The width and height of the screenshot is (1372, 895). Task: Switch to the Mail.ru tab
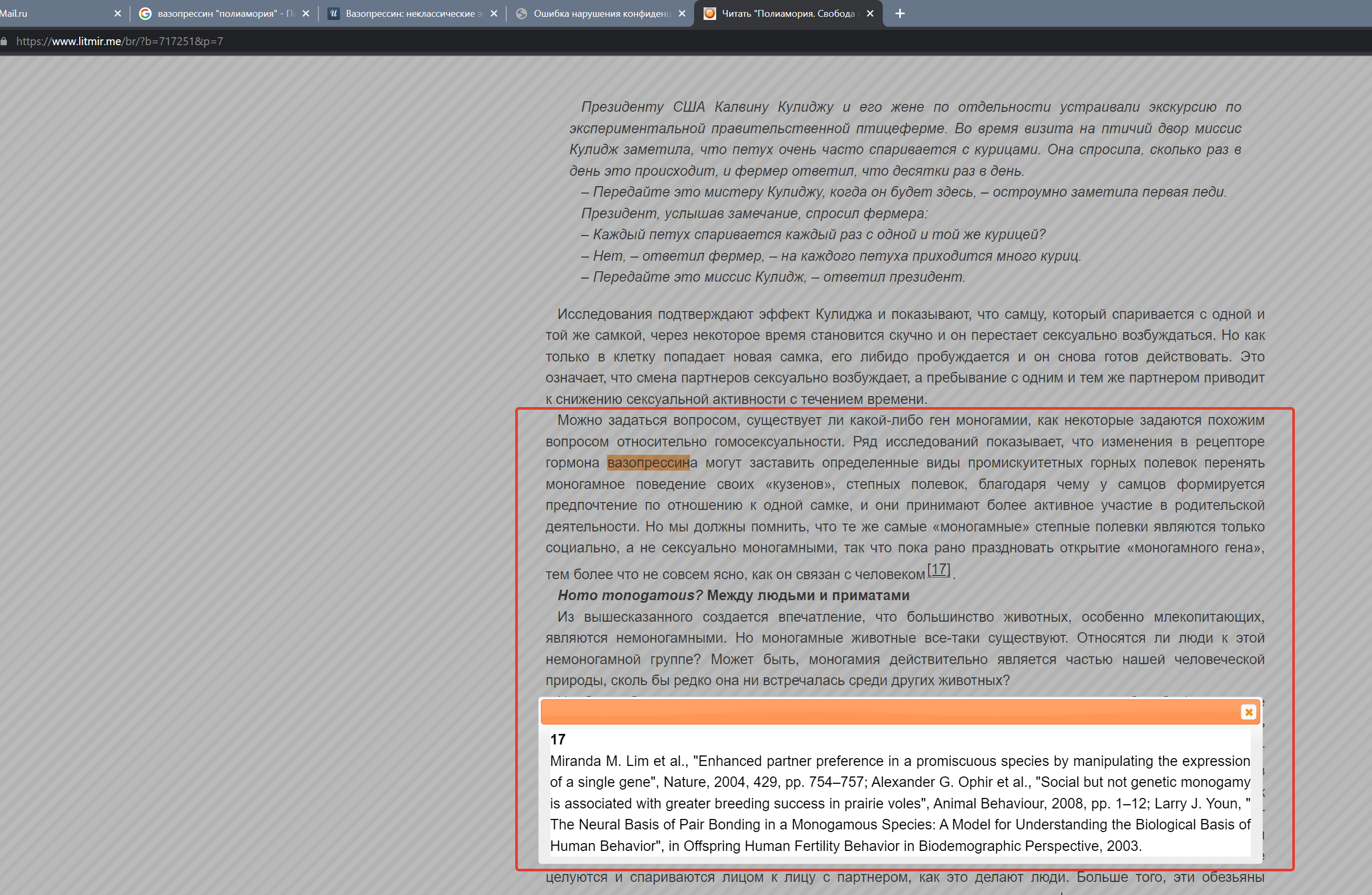point(35,13)
